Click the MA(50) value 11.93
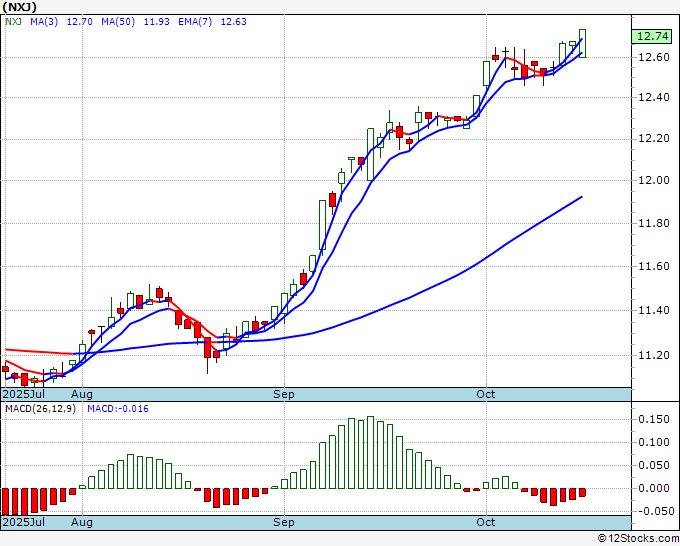Screen dimensions: 680x546 pos(156,21)
